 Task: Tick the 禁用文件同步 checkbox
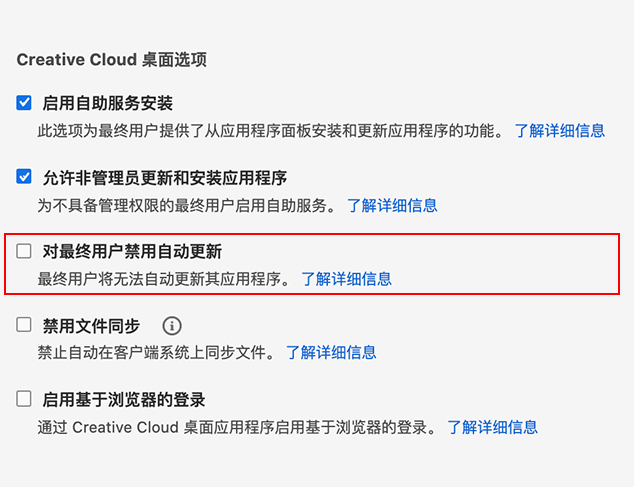pos(24,325)
